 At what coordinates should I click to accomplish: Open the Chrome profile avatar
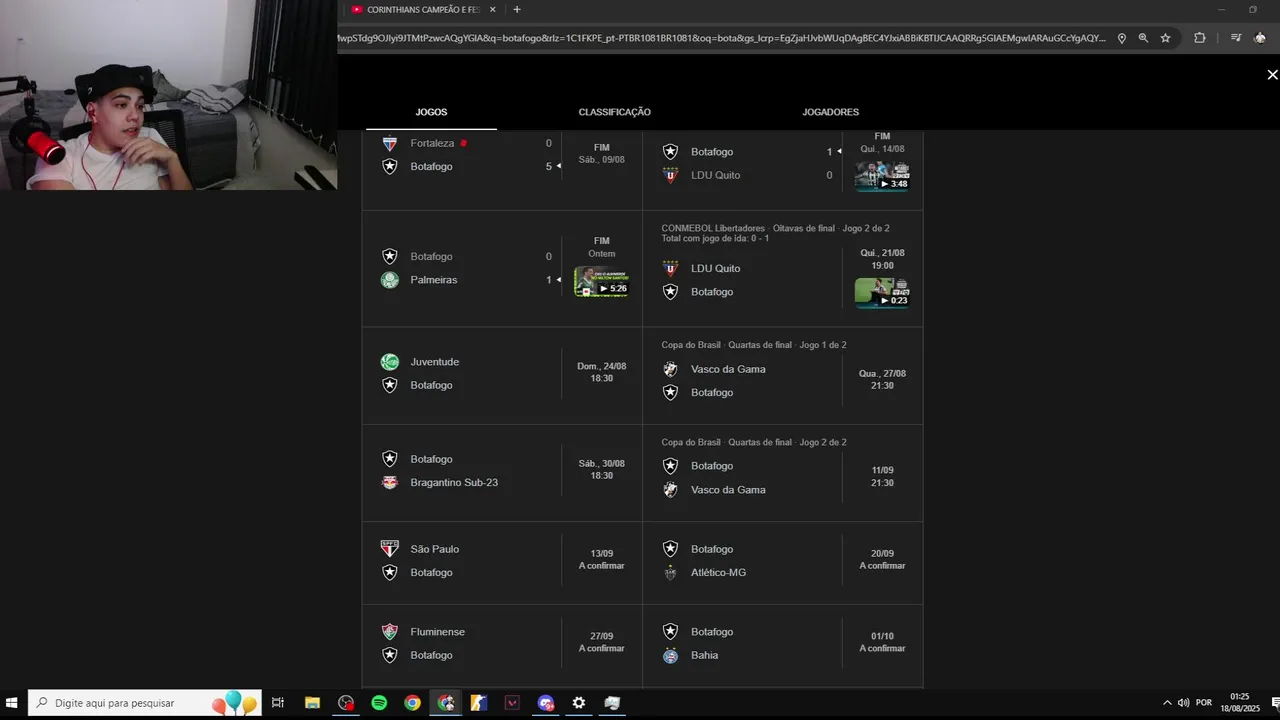pyautogui.click(x=1260, y=38)
